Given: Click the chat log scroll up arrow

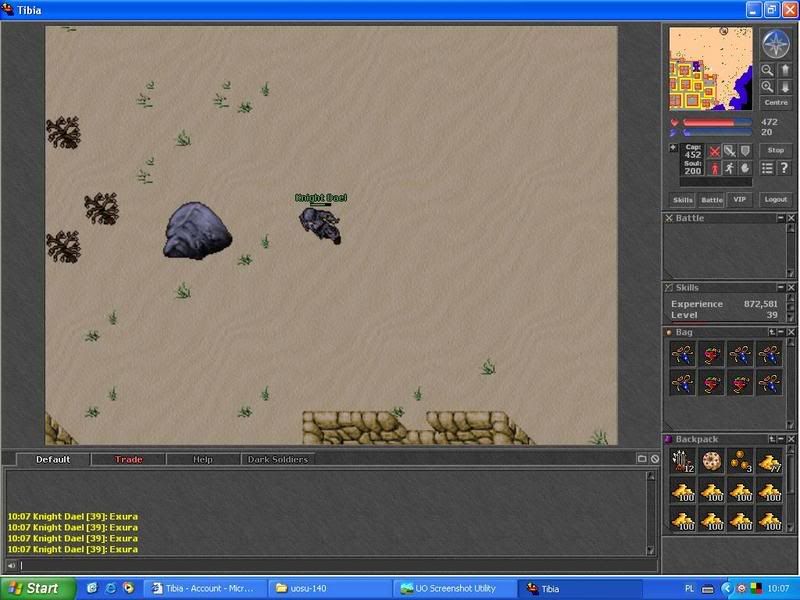Looking at the screenshot, I should 651,476.
